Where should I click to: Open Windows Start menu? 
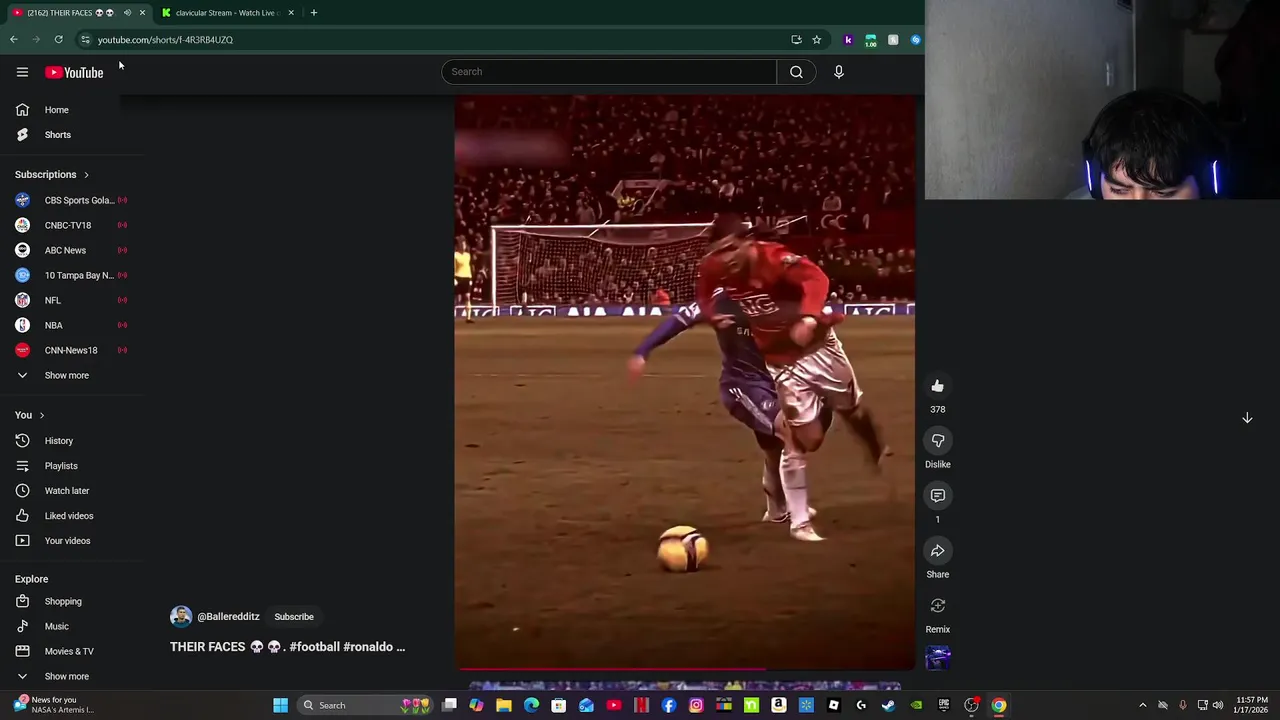[x=281, y=705]
